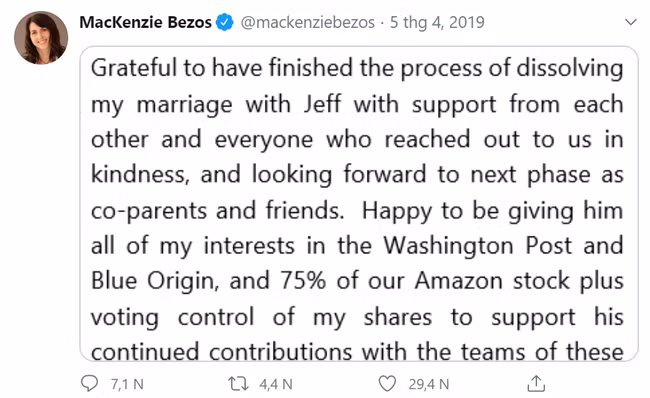
Task: Open the tweet via the 5 thg 4, 2019 date
Action: coord(437,22)
